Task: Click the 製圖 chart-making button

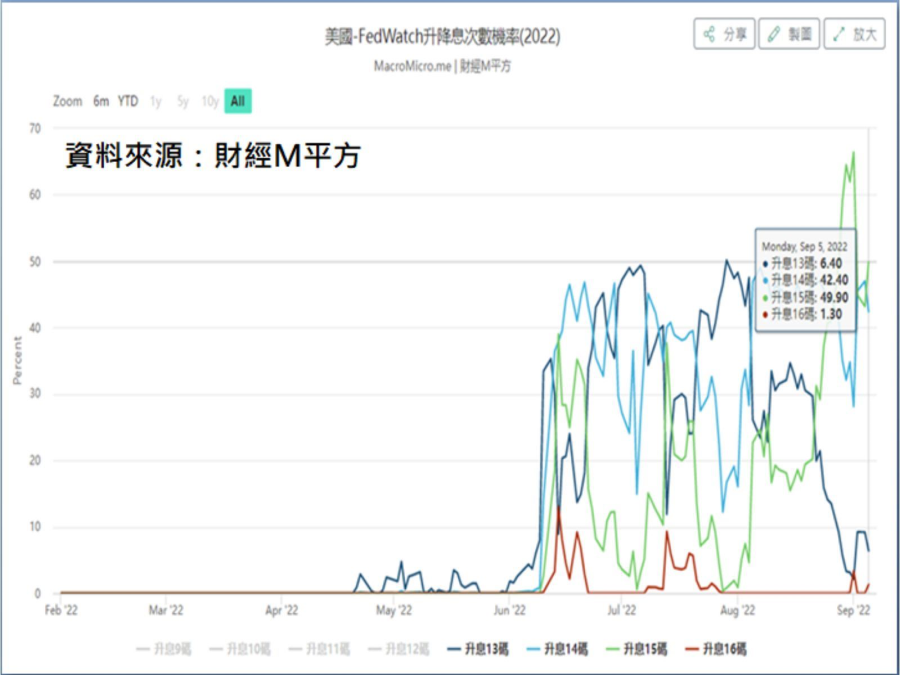Action: click(789, 34)
